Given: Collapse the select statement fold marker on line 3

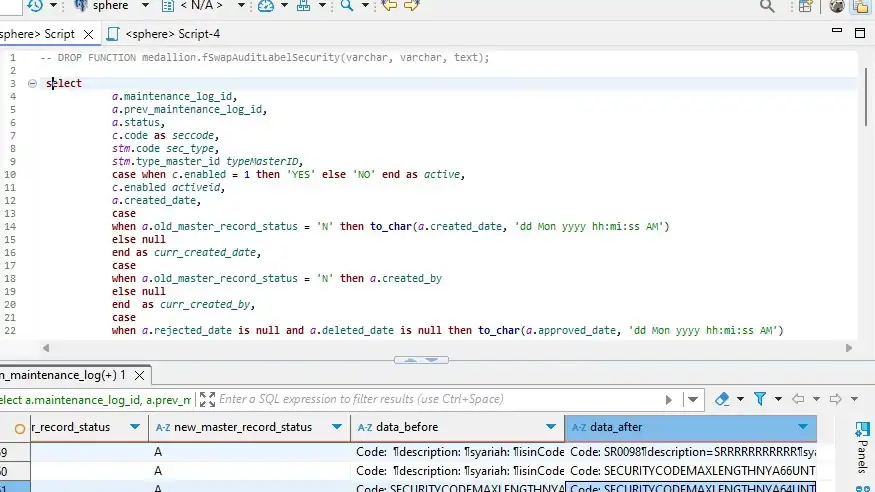Looking at the screenshot, I should click(x=32, y=84).
